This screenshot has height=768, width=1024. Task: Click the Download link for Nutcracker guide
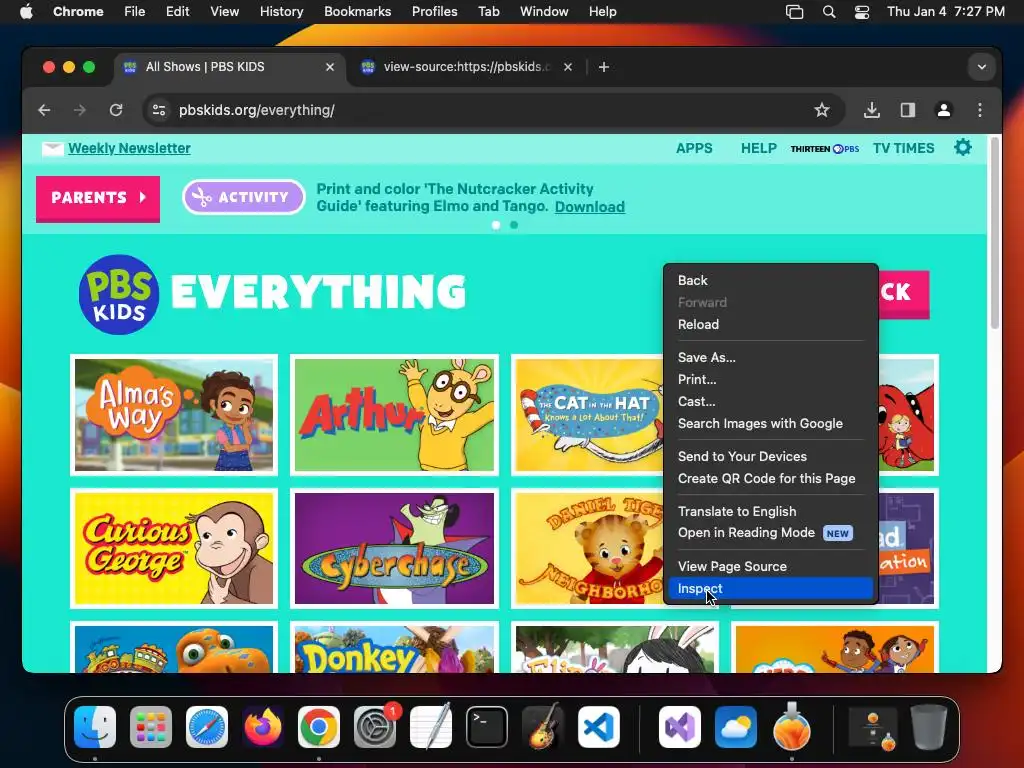[590, 207]
